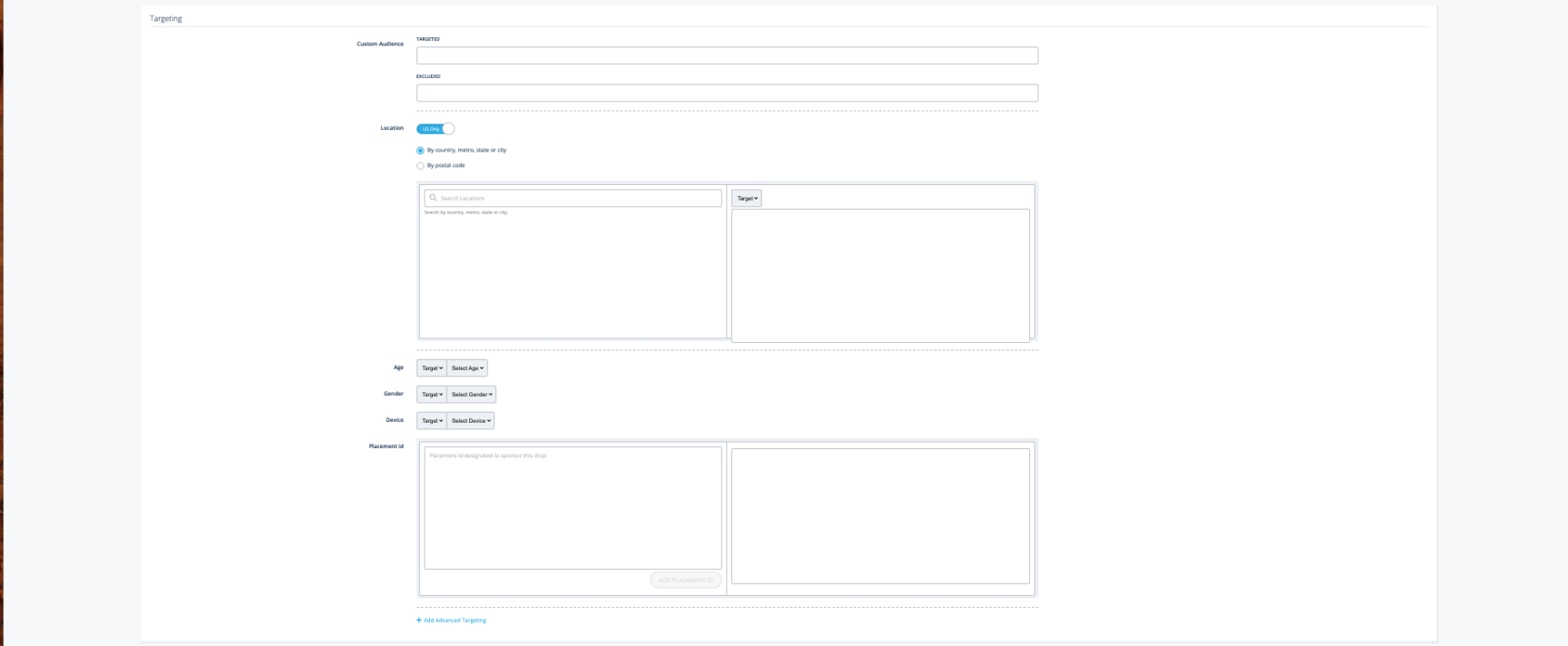This screenshot has height=646, width=1568.
Task: Click the magnifier icon in Search Locations
Action: pyautogui.click(x=433, y=198)
